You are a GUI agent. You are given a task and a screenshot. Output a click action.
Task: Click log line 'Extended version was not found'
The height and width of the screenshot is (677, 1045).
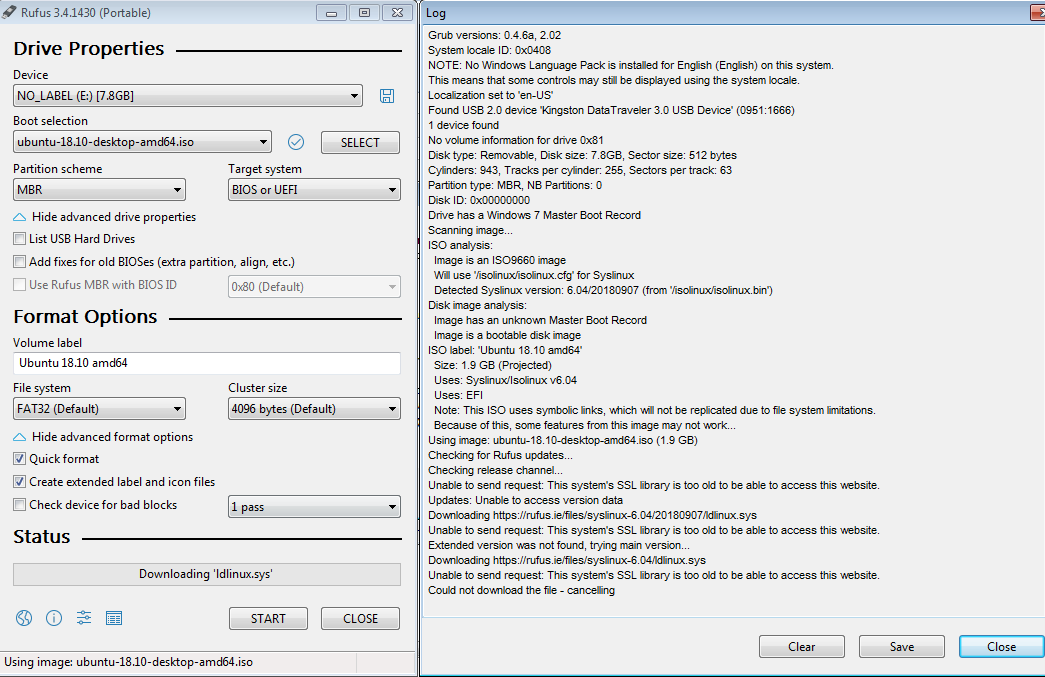point(558,545)
